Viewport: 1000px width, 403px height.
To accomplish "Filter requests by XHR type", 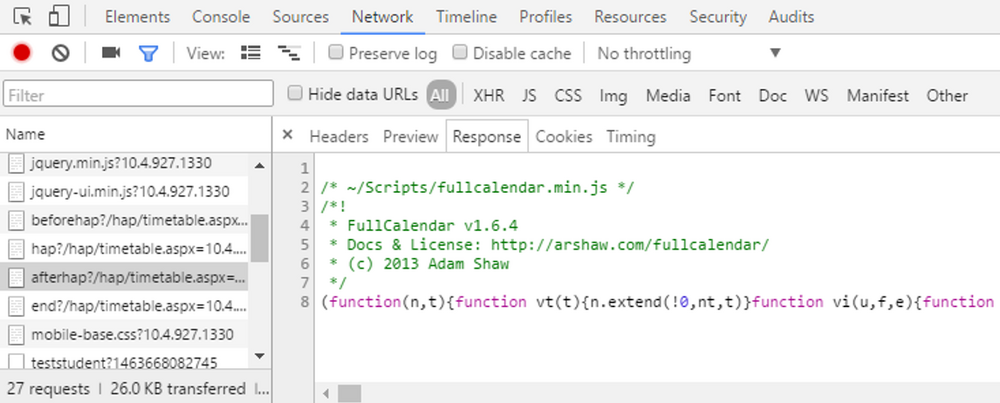I will 489,96.
